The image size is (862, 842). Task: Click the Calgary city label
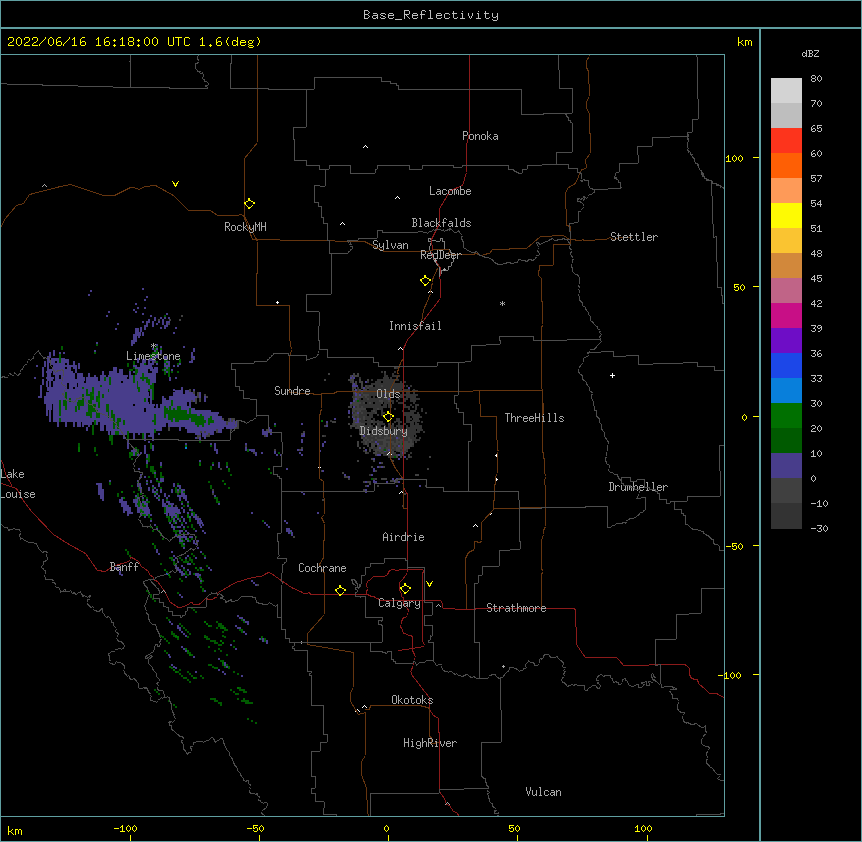(399, 603)
